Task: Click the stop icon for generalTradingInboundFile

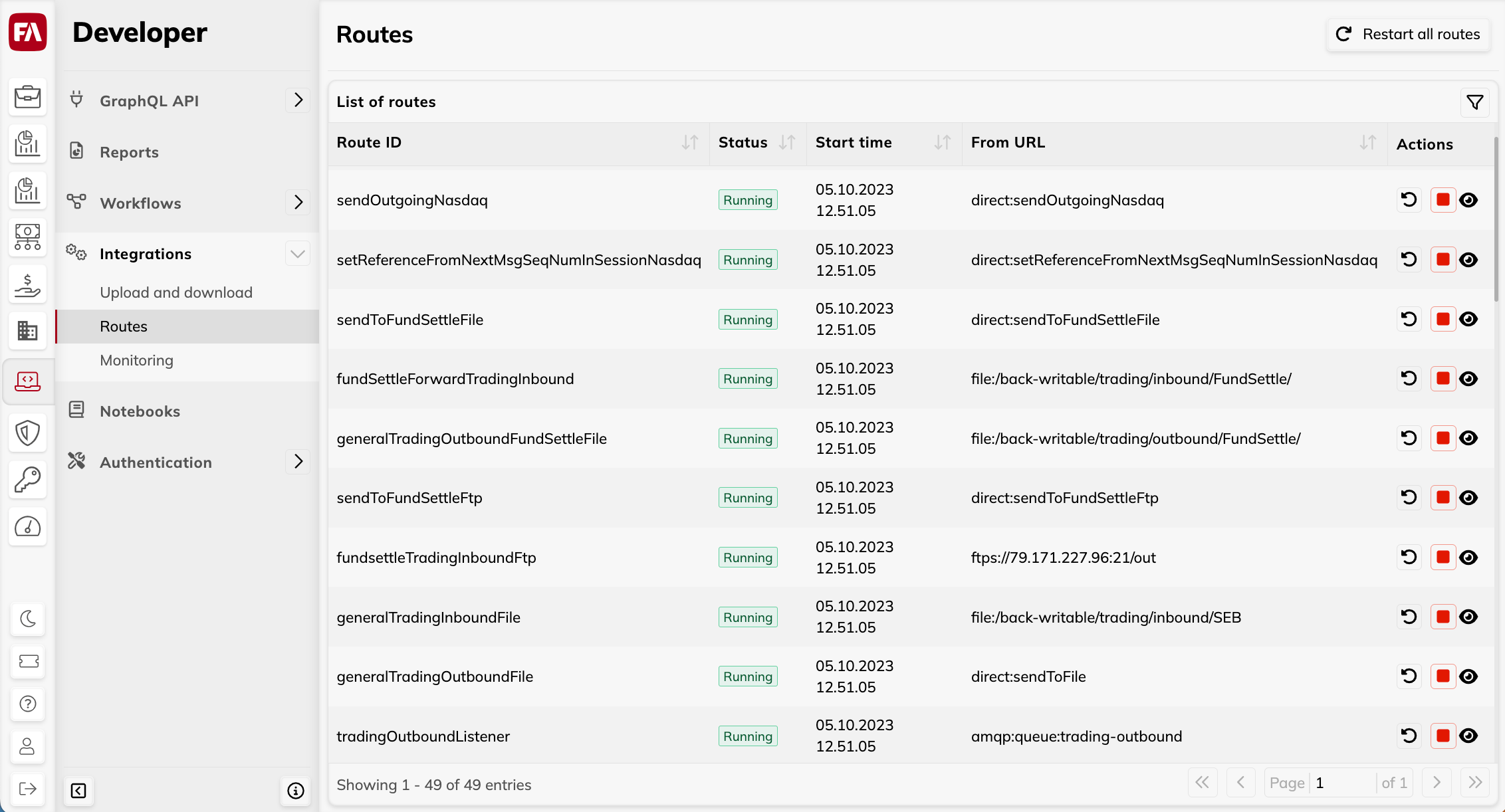Action: point(1442,617)
